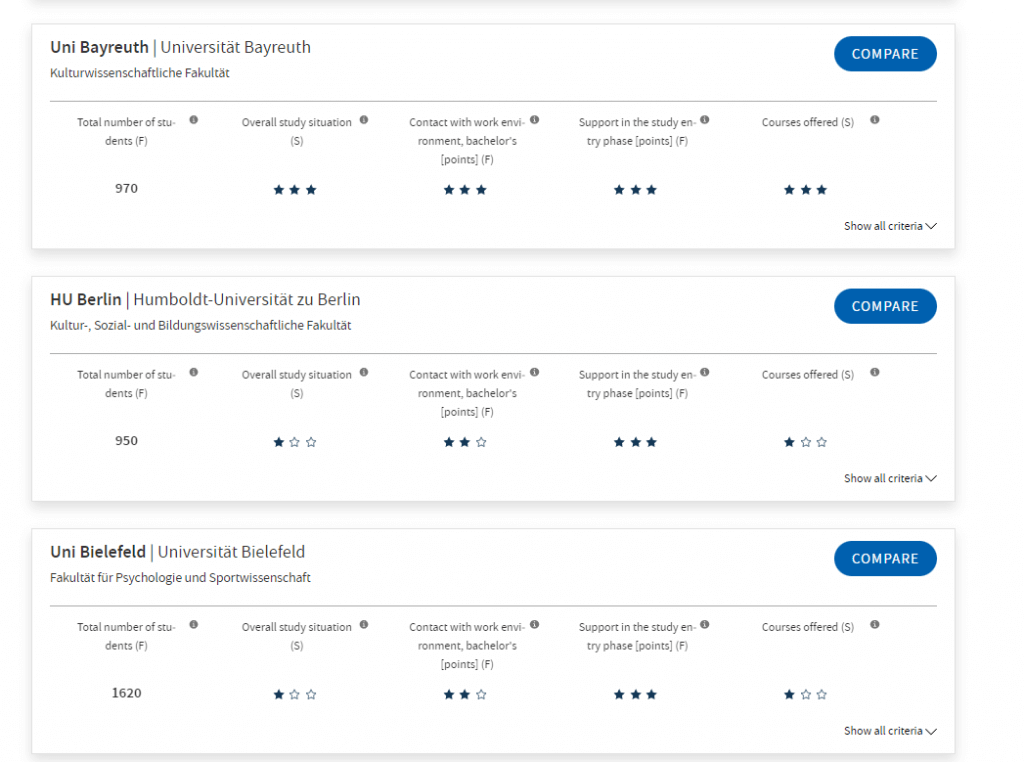Click Courses offered (S) label in Uni Bielefeld card
The height and width of the screenshot is (762, 1024).
pyautogui.click(x=808, y=627)
